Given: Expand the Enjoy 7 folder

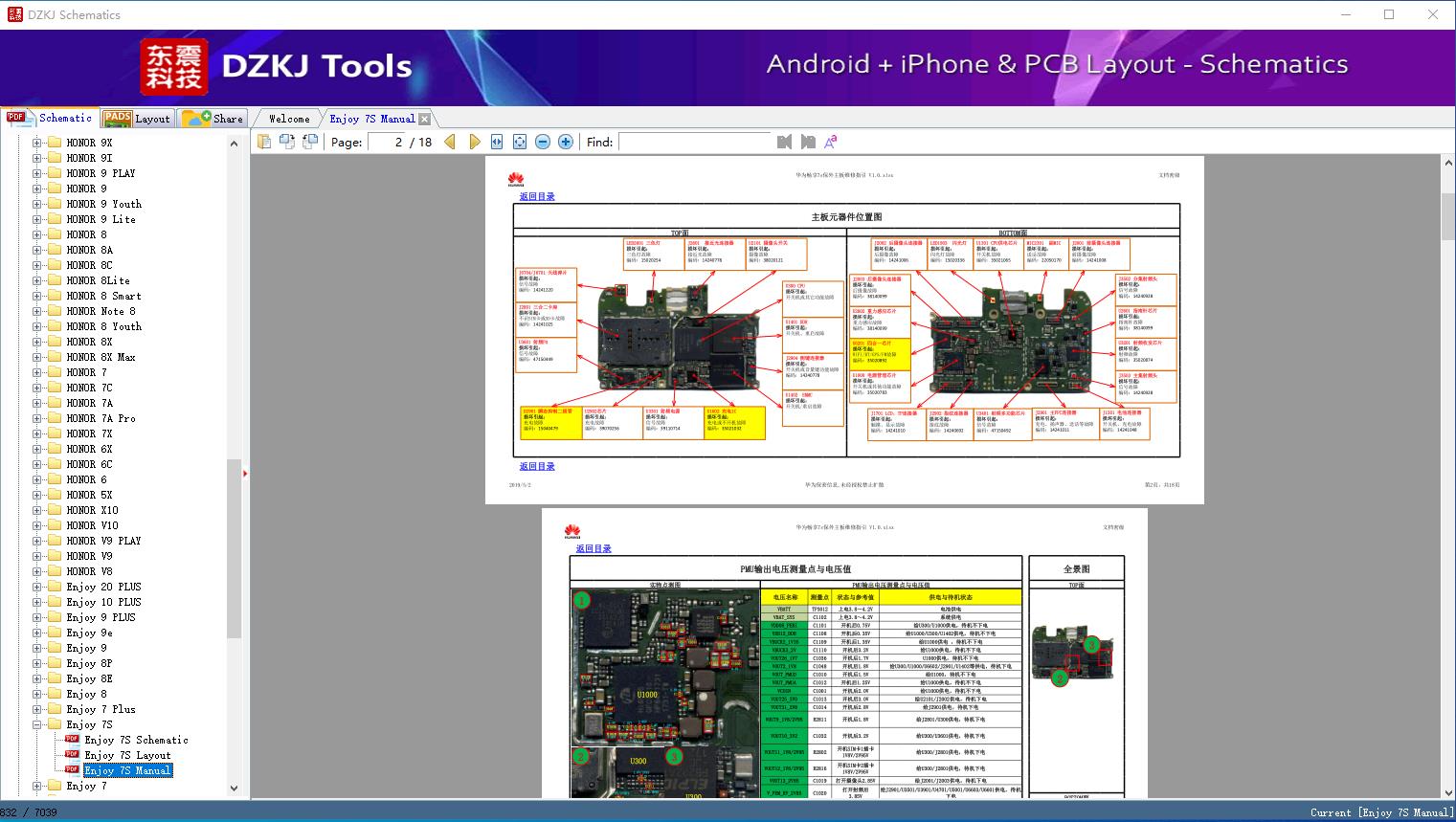Looking at the screenshot, I should pos(37,786).
